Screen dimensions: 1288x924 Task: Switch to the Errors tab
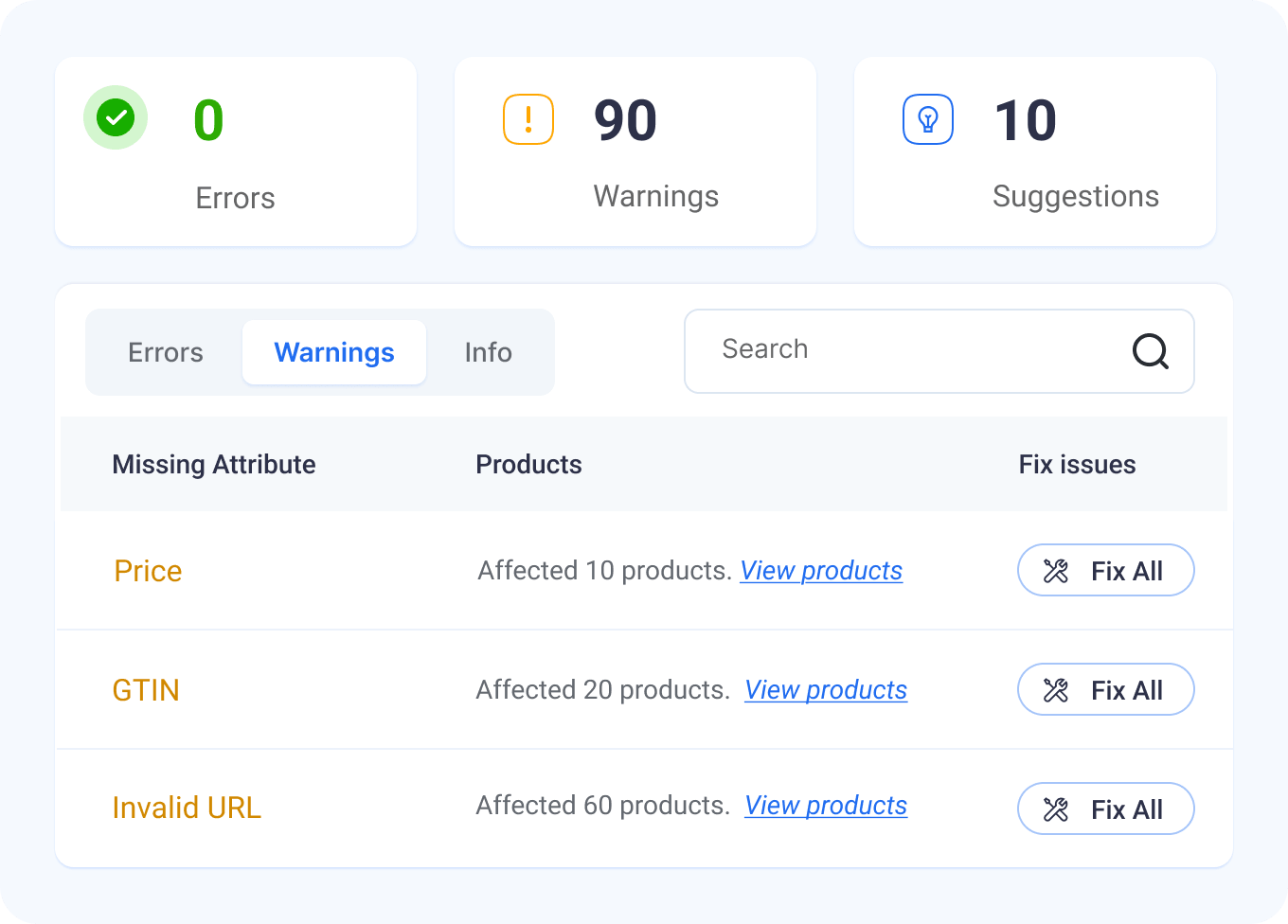pyautogui.click(x=166, y=352)
